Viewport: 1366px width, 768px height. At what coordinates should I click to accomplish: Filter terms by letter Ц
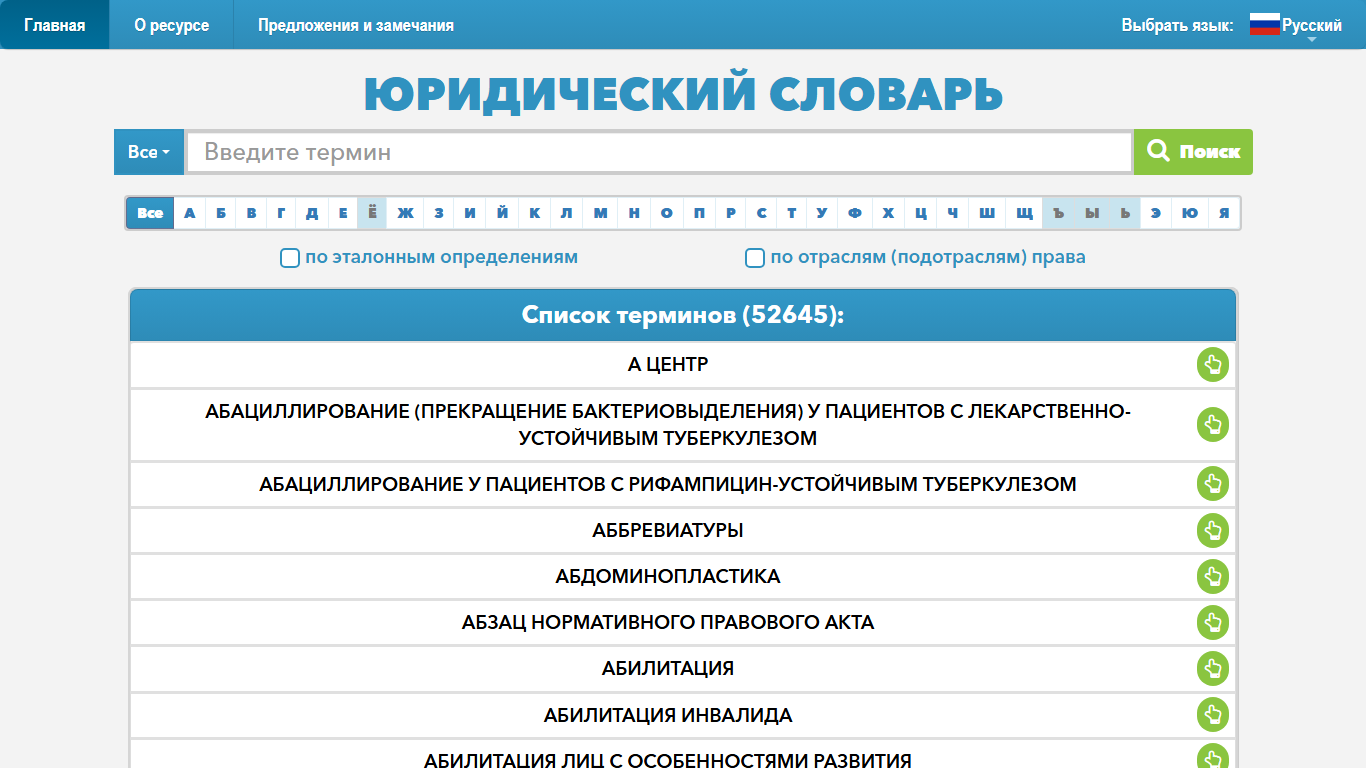click(921, 213)
